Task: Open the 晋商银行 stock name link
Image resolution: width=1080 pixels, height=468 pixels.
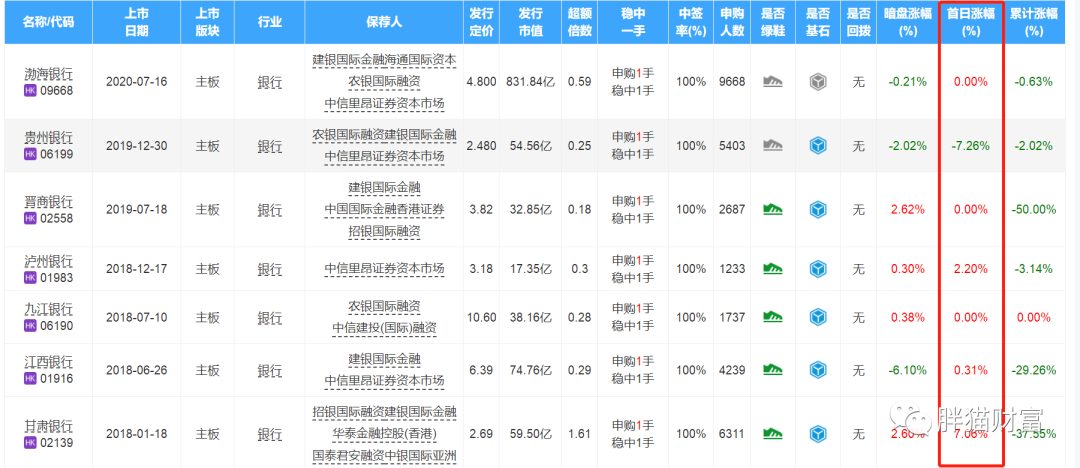Action: tap(48, 202)
